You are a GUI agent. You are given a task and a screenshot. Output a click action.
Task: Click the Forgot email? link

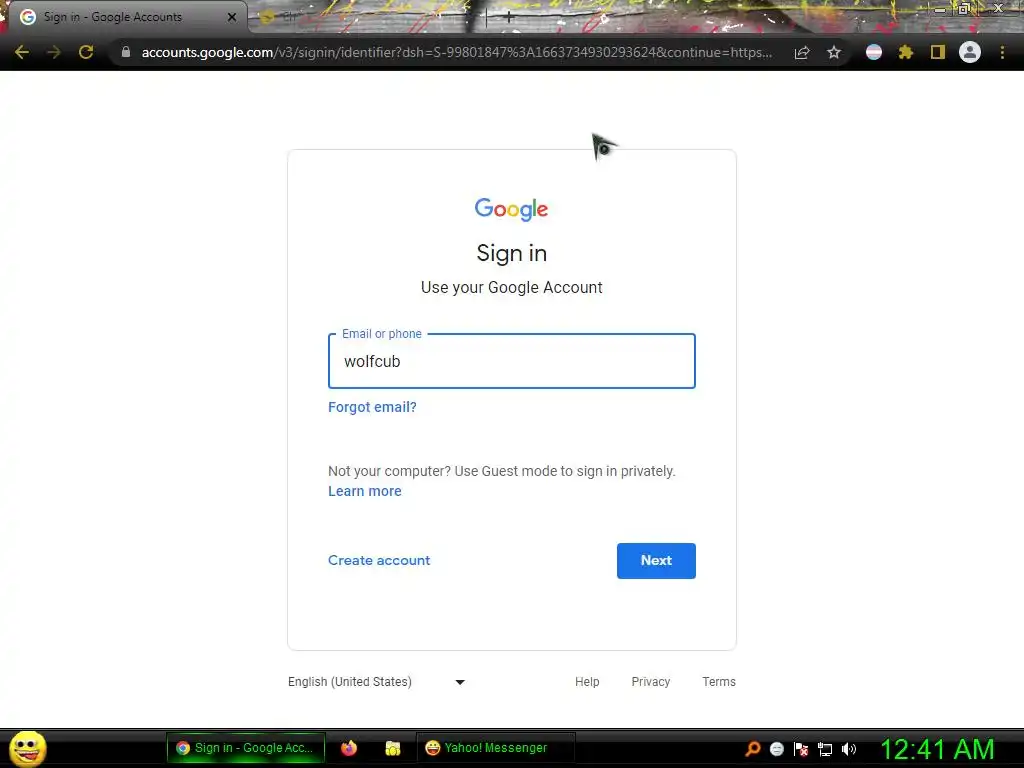tap(372, 407)
